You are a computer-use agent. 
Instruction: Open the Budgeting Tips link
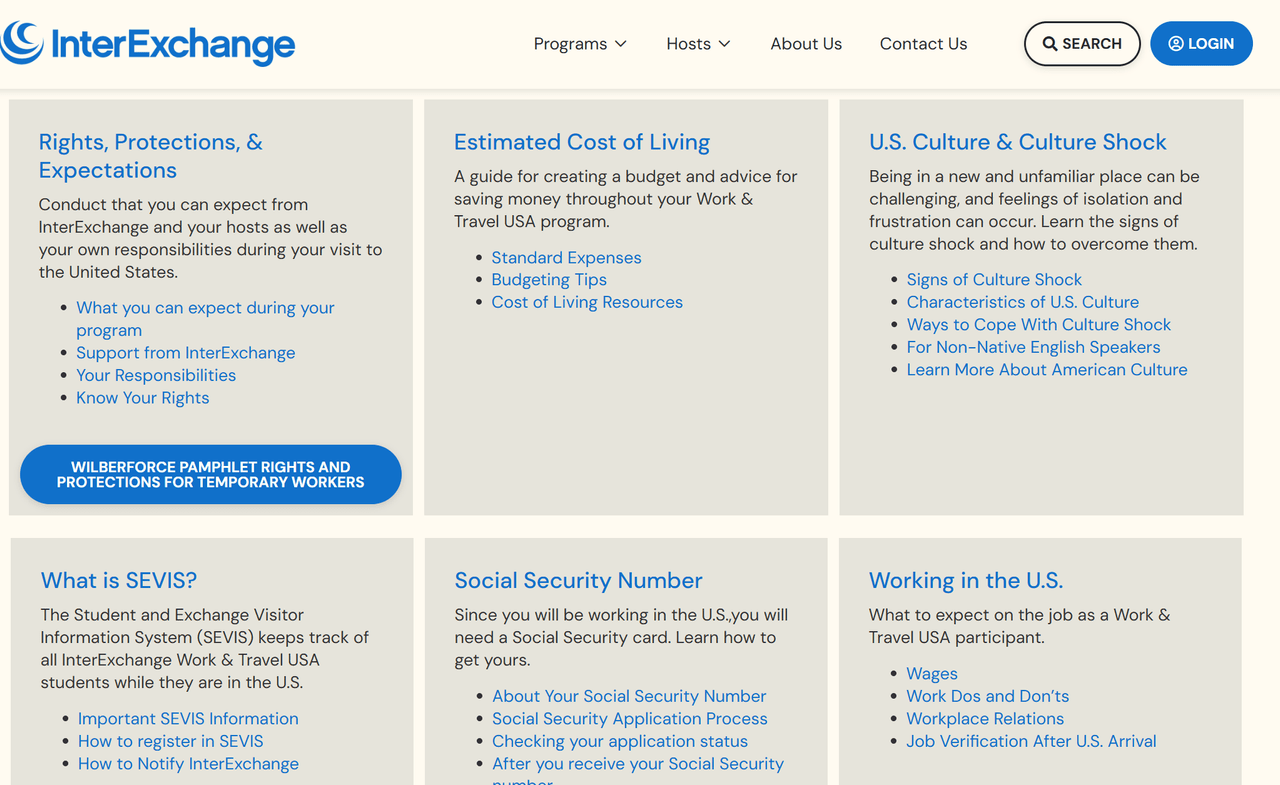coord(549,280)
